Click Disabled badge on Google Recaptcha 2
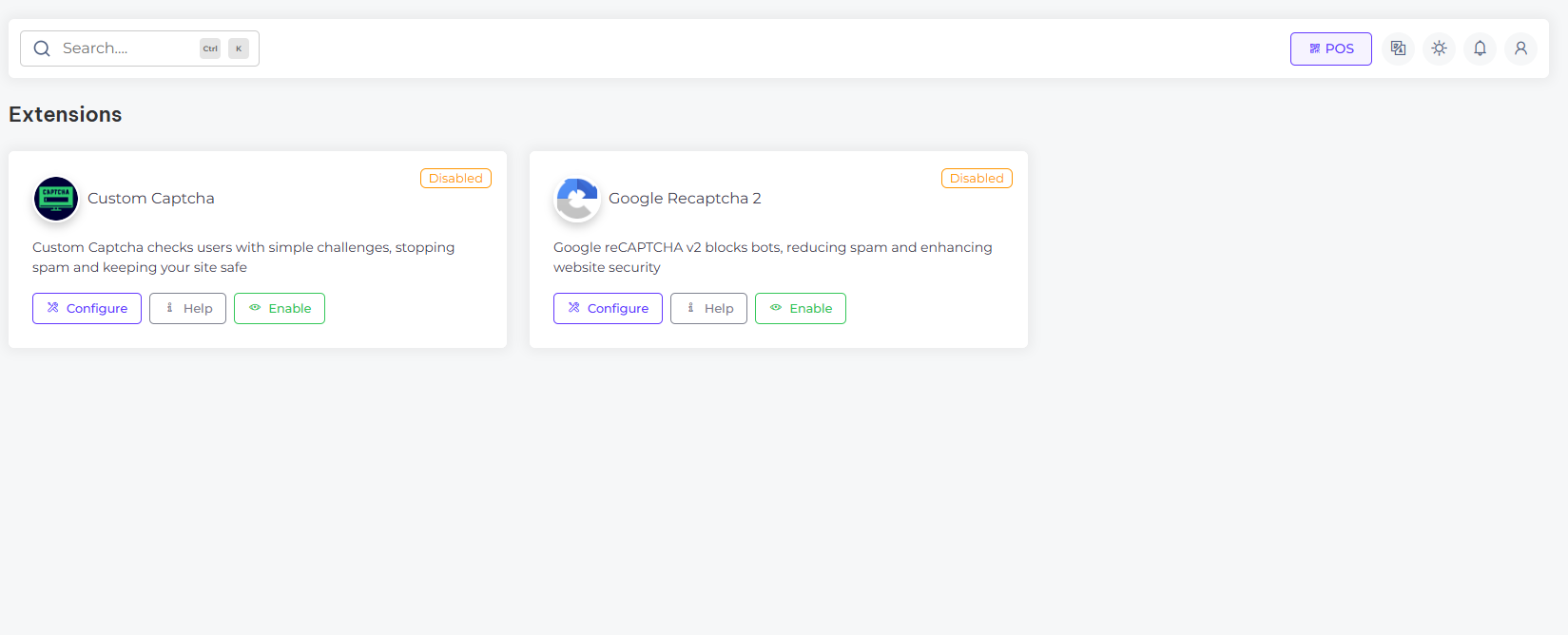The image size is (1568, 635). pos(977,179)
